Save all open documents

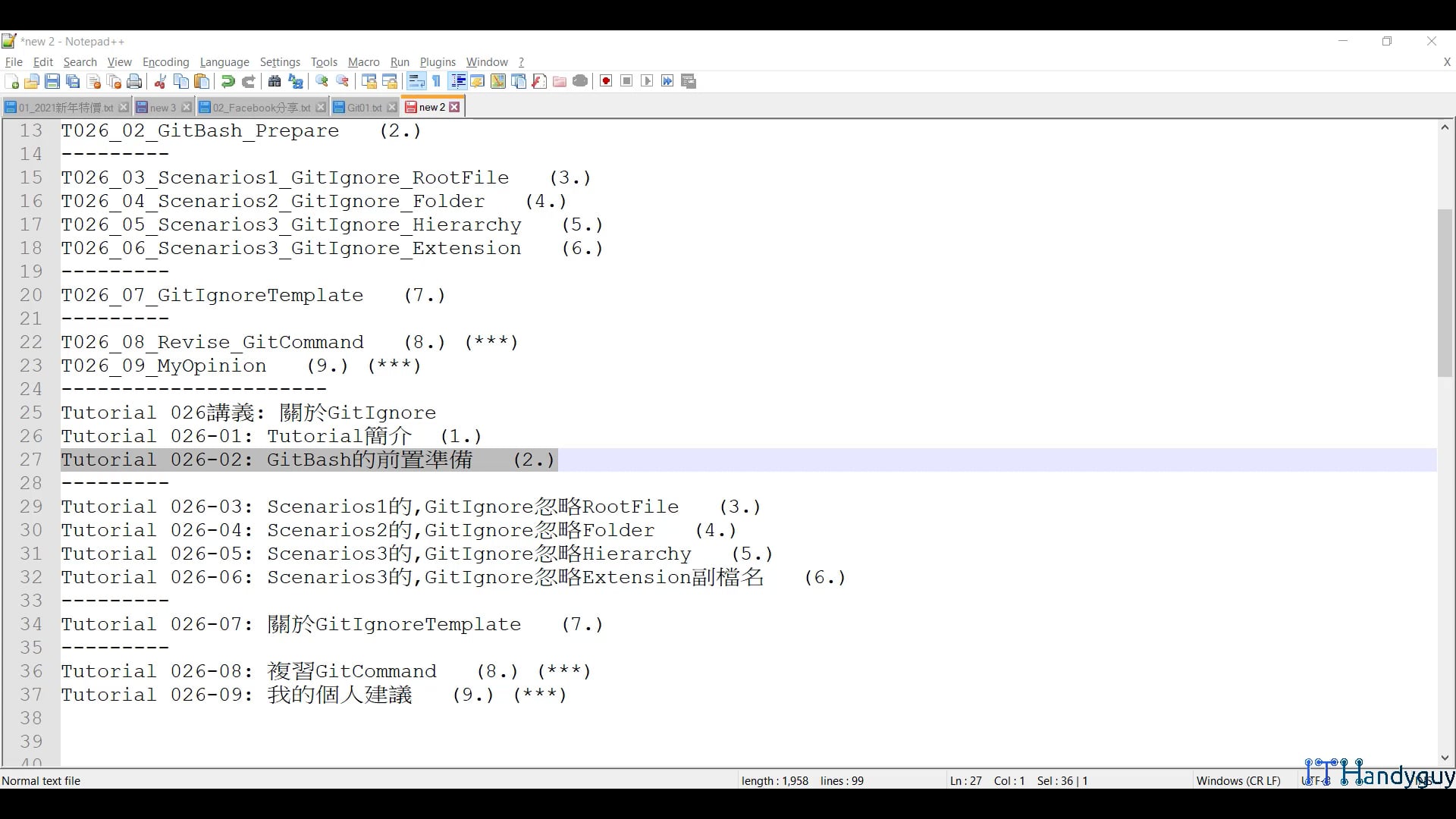click(x=73, y=81)
